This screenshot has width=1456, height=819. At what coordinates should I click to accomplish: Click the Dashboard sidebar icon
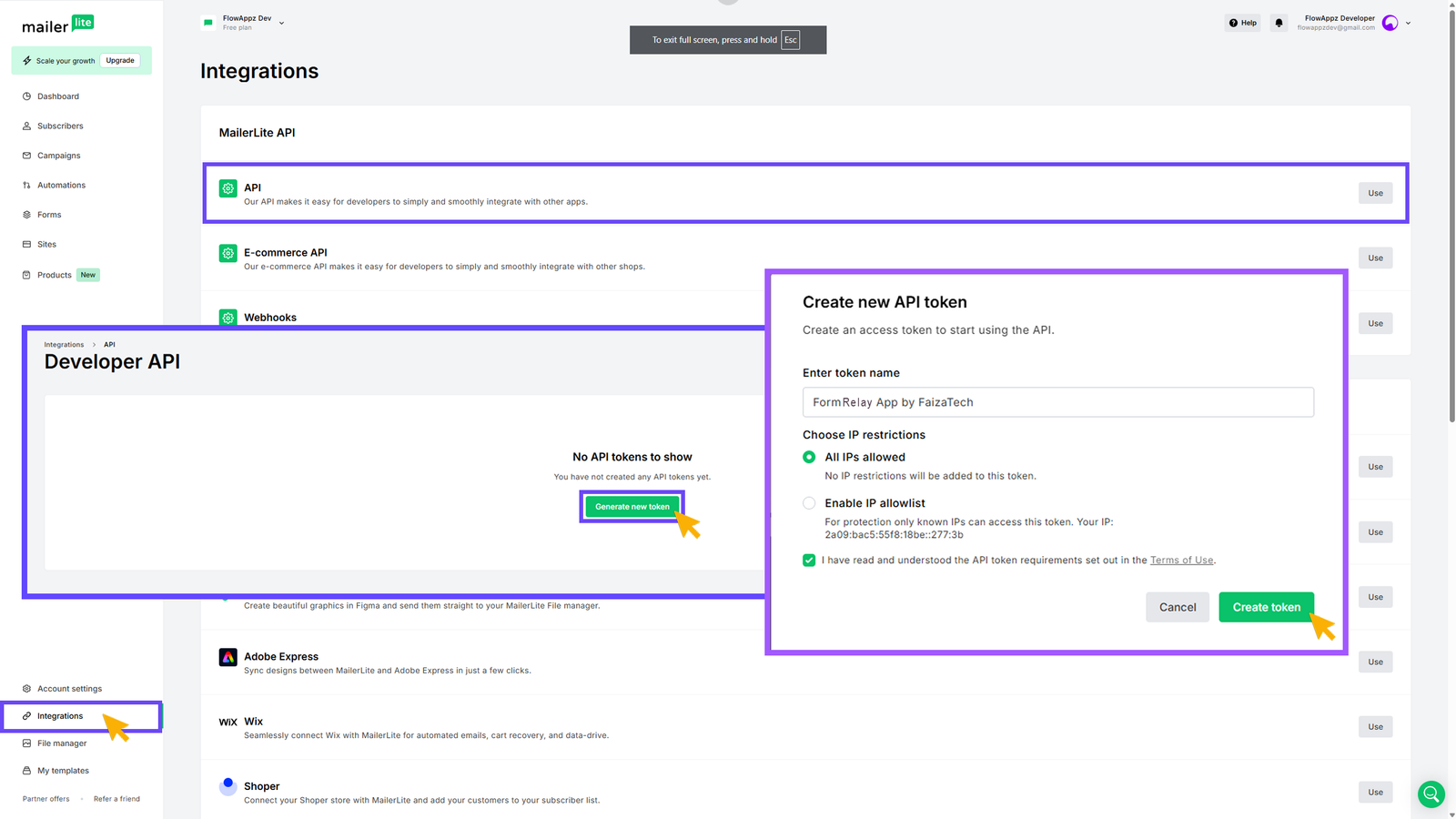tap(26, 96)
